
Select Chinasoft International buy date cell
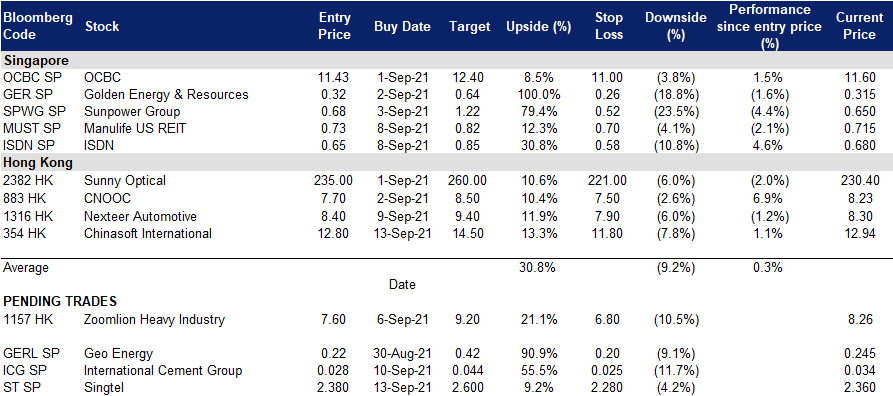[403, 233]
